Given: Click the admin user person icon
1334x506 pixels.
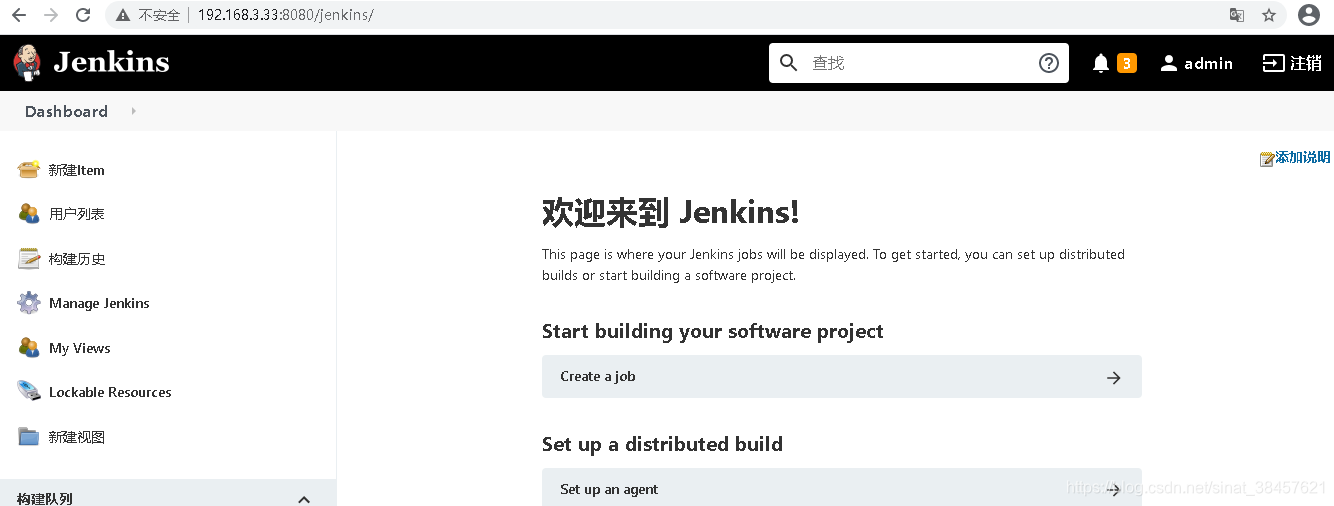Looking at the screenshot, I should (1169, 63).
